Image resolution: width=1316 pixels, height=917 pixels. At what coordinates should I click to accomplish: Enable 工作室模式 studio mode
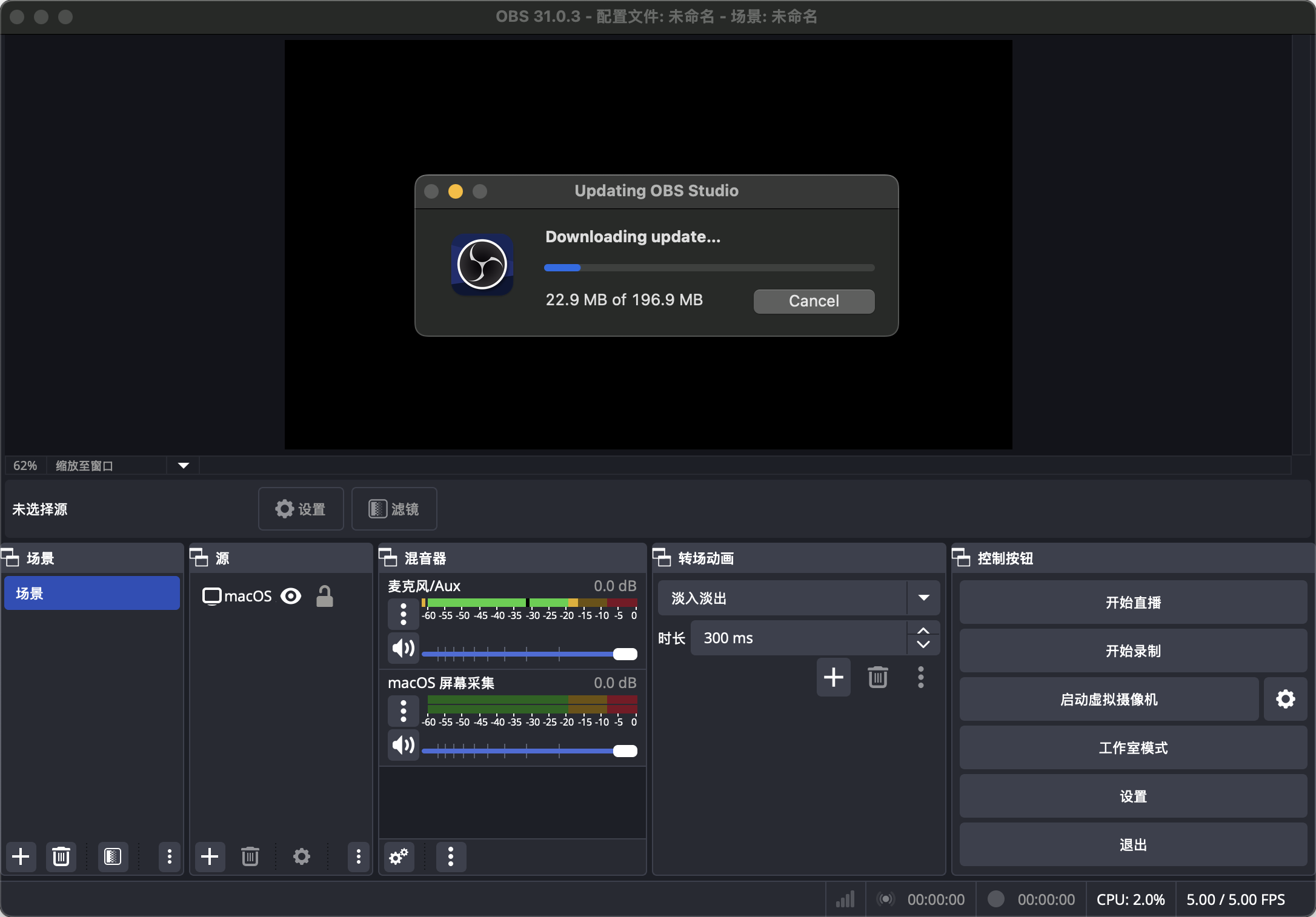click(1133, 747)
